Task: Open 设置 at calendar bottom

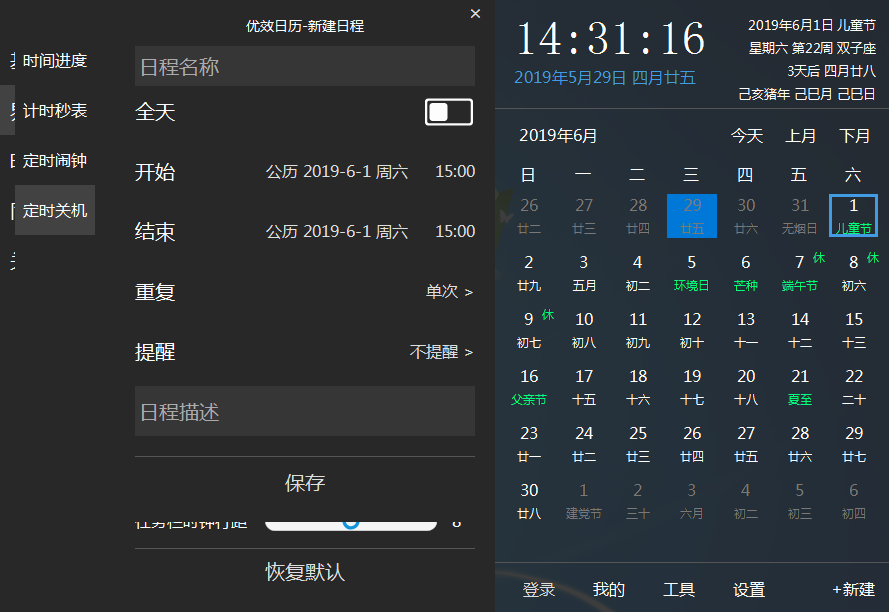Action: pyautogui.click(x=748, y=590)
